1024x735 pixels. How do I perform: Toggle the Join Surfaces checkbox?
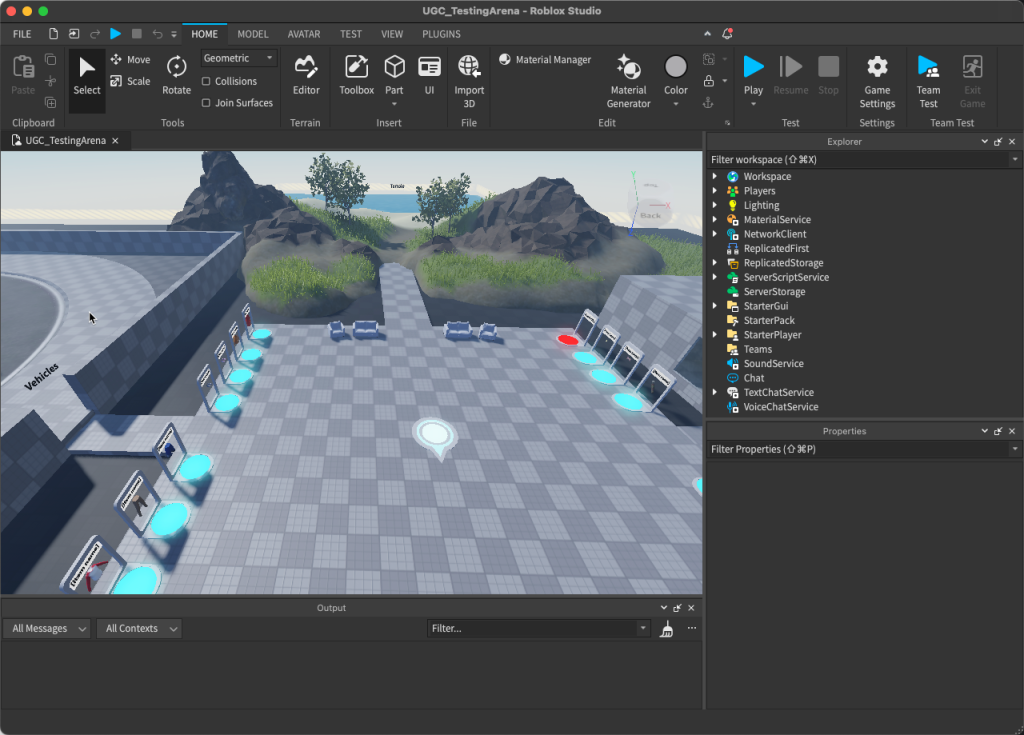pos(206,103)
